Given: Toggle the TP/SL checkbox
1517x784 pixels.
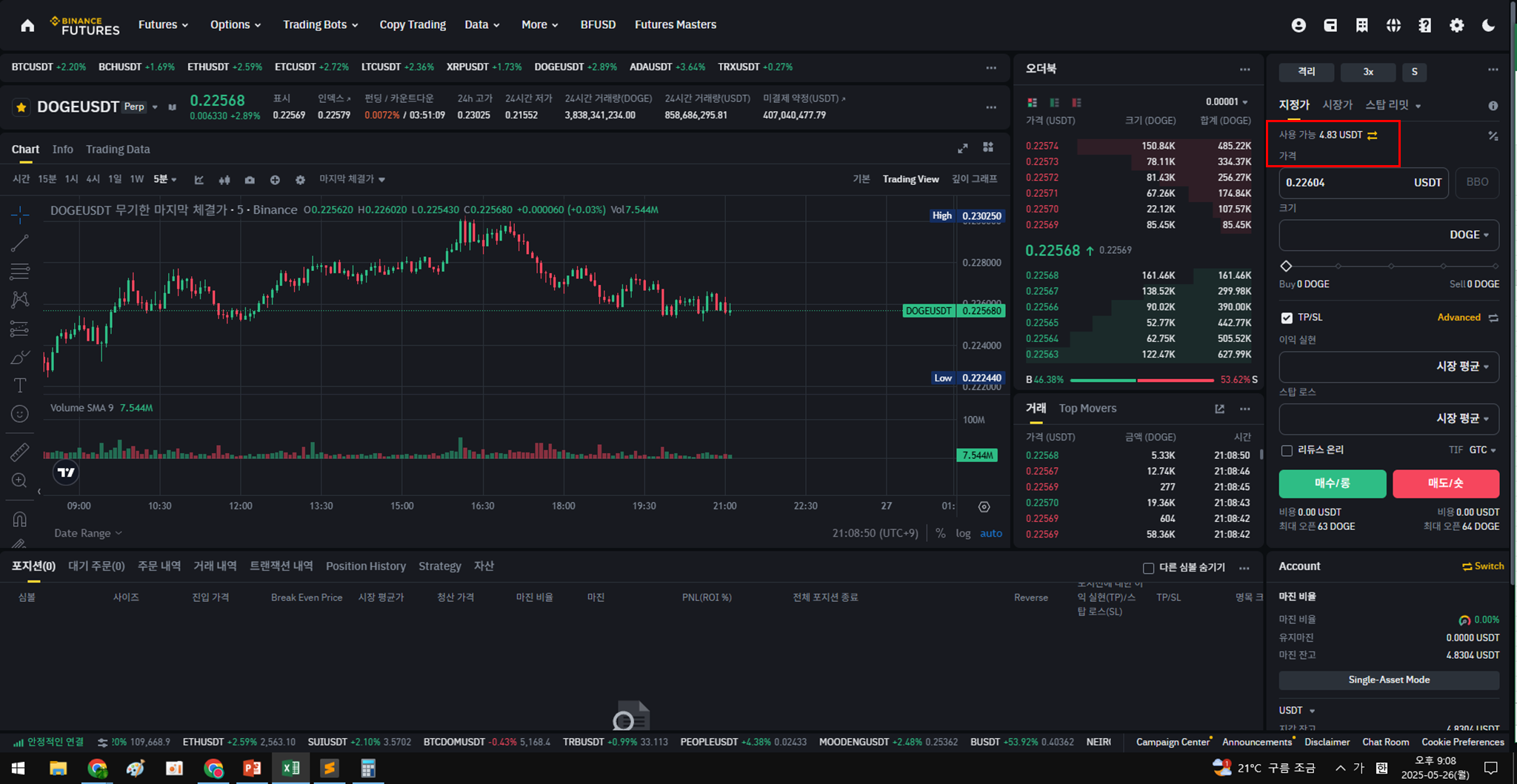Looking at the screenshot, I should click(x=1287, y=318).
